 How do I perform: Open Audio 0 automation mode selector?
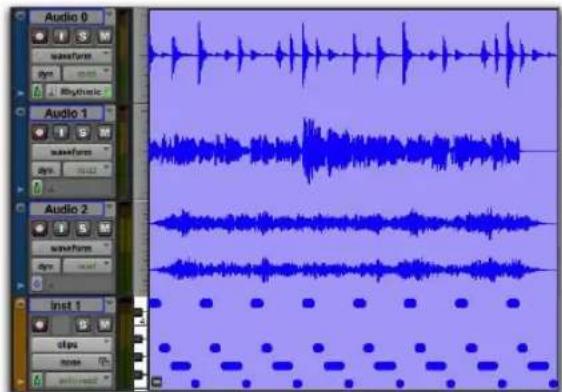click(87, 74)
